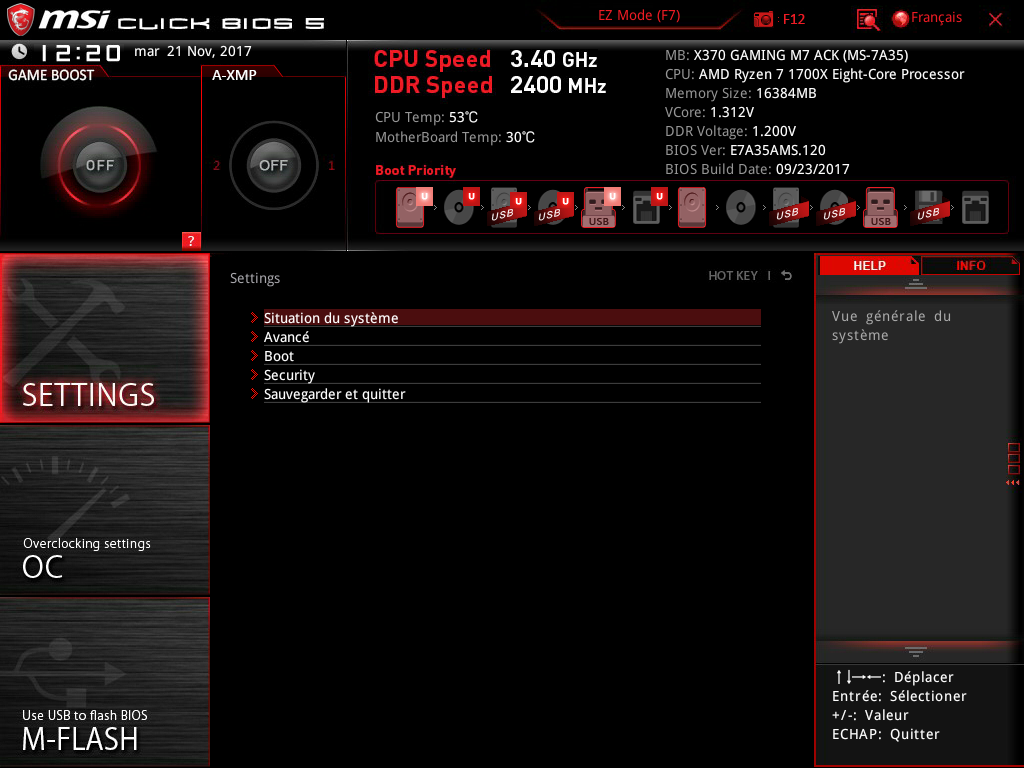
Task: Click the help panel bottom collapse handle
Action: click(x=916, y=651)
